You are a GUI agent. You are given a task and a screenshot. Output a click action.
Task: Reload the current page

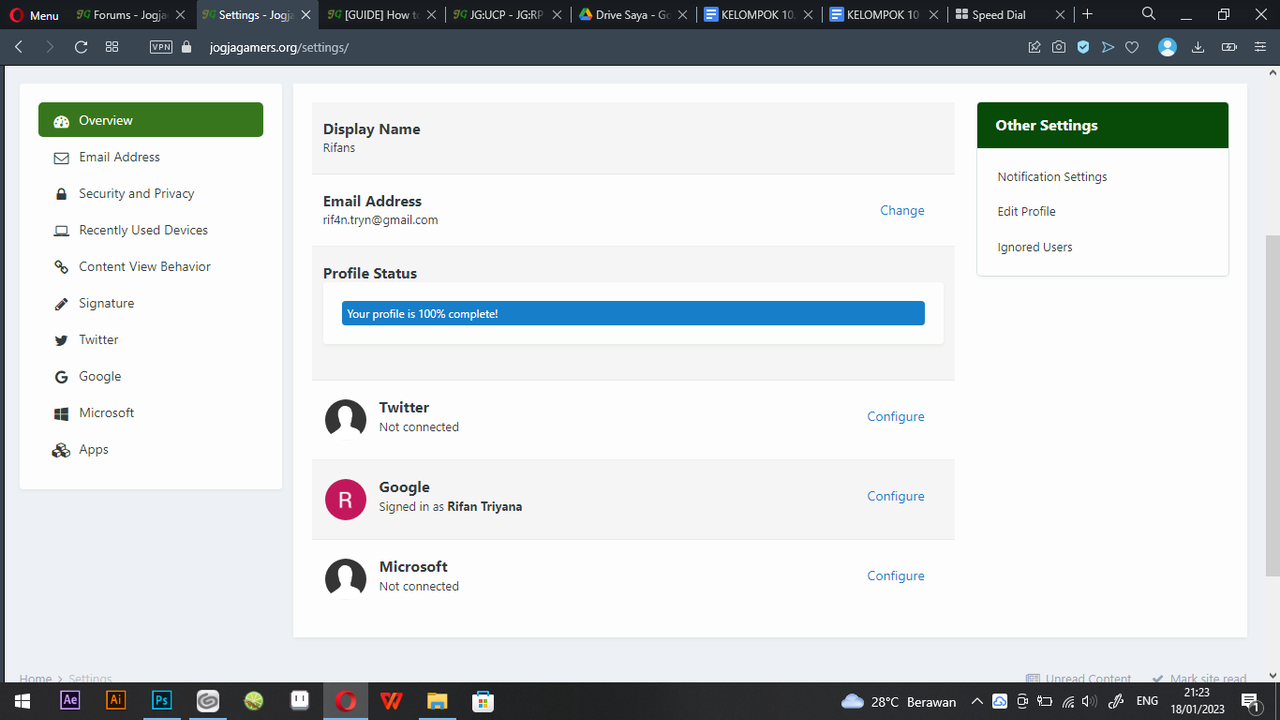pyautogui.click(x=81, y=47)
